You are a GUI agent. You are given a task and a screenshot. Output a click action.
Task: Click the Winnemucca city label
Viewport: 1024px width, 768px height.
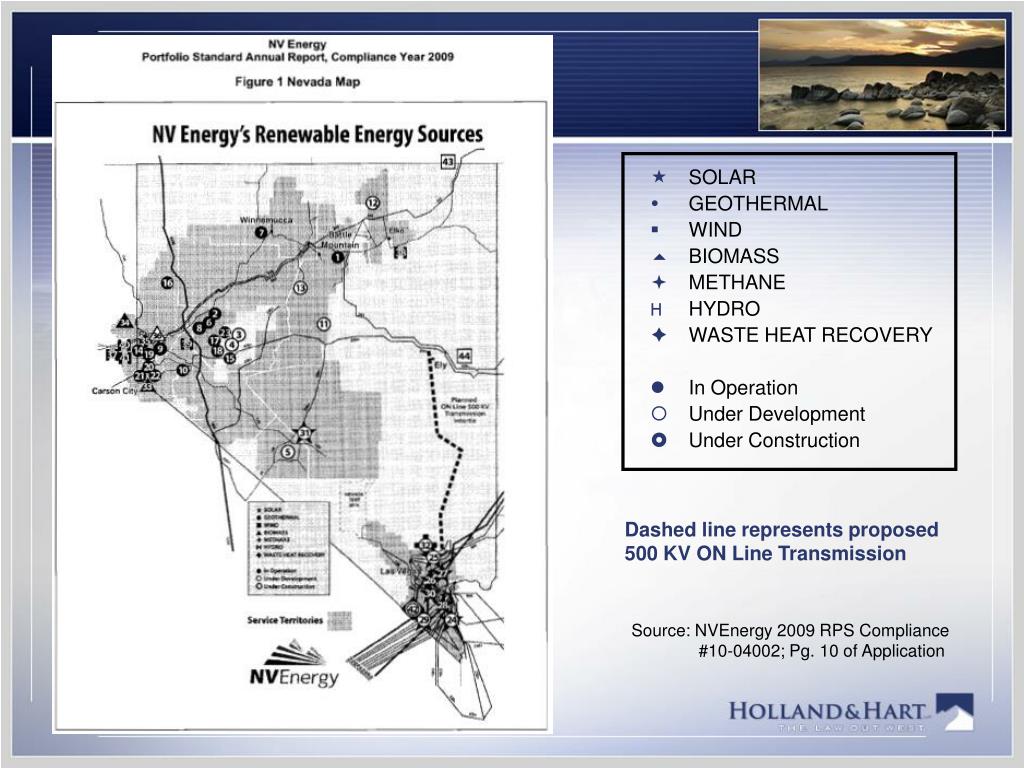point(266,220)
